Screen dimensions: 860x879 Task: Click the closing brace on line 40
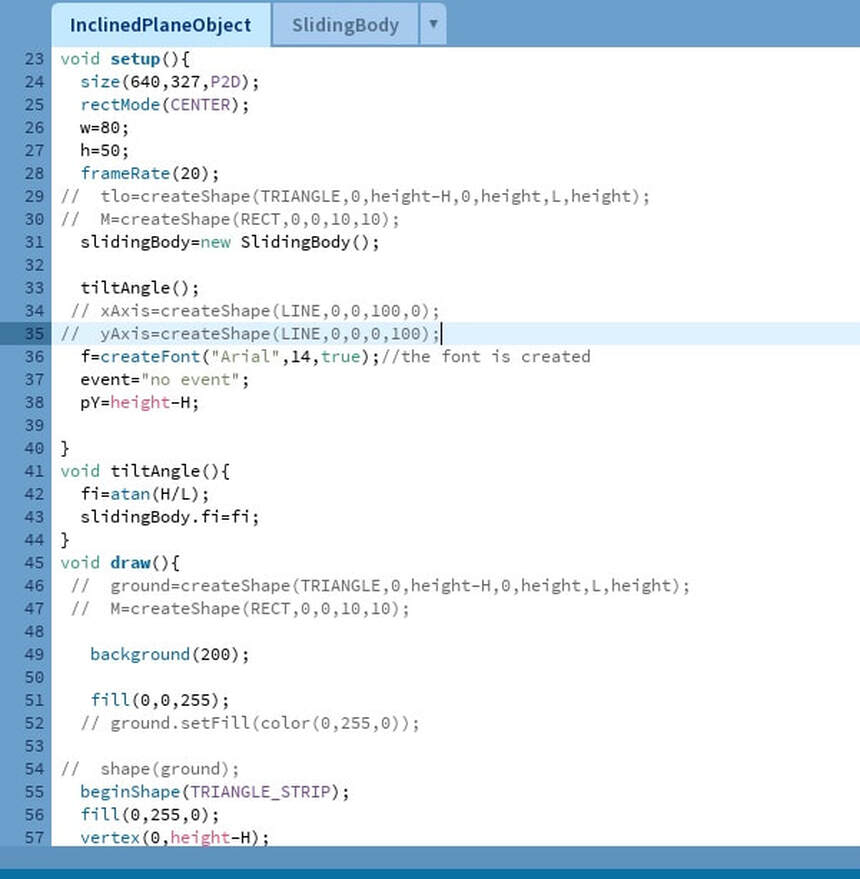65,448
